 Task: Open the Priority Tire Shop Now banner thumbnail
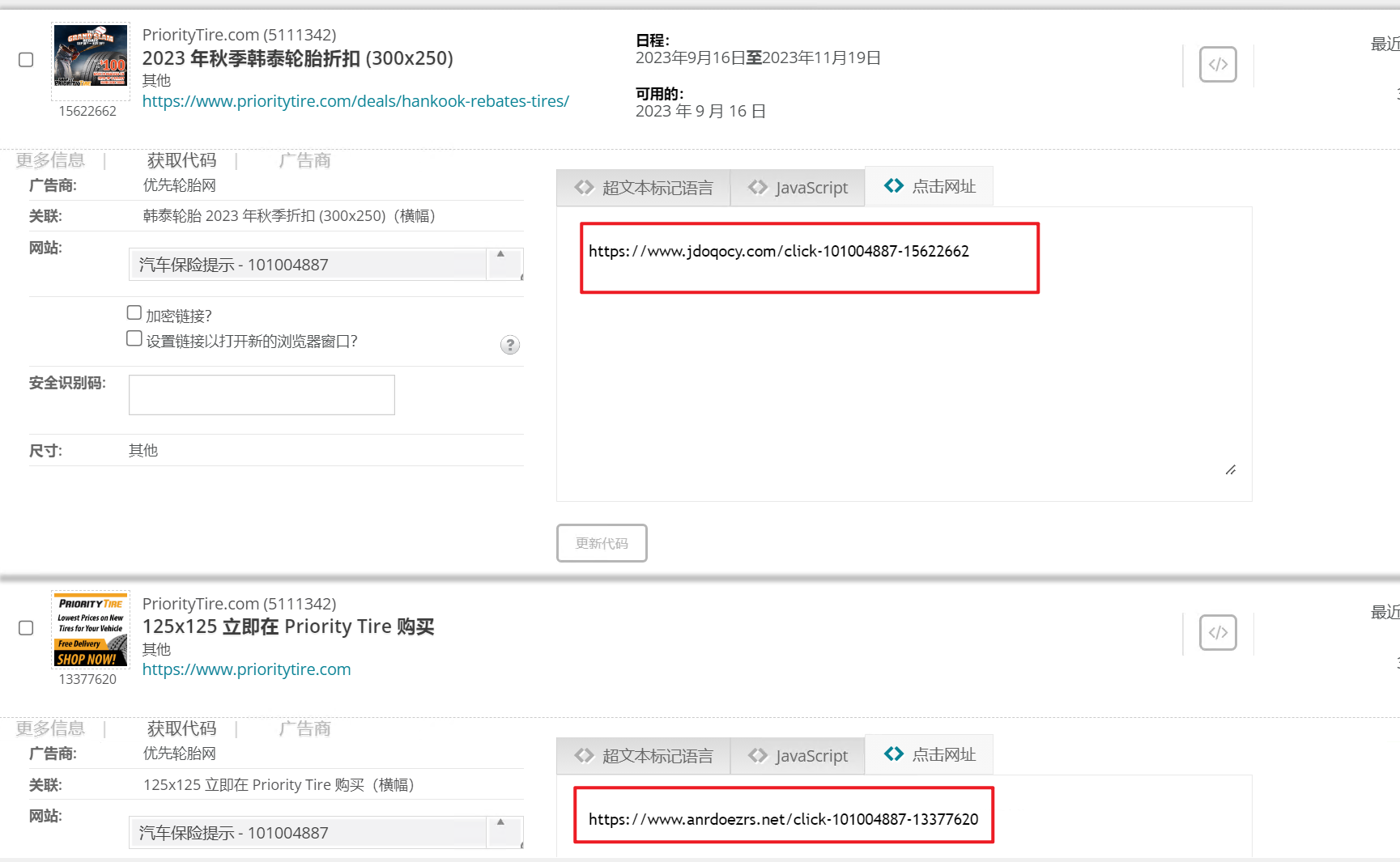tap(91, 630)
